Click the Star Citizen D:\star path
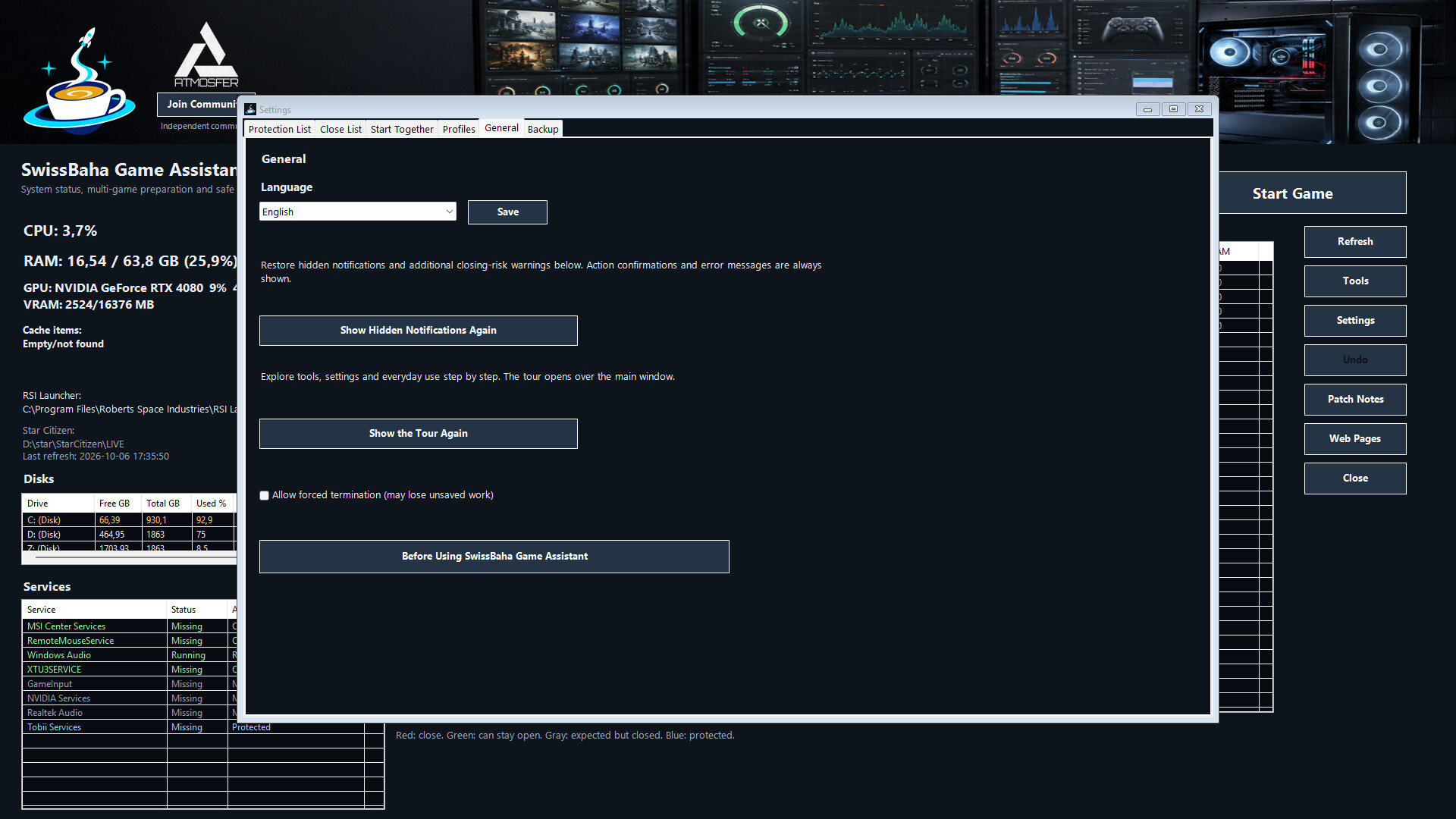 (x=73, y=444)
